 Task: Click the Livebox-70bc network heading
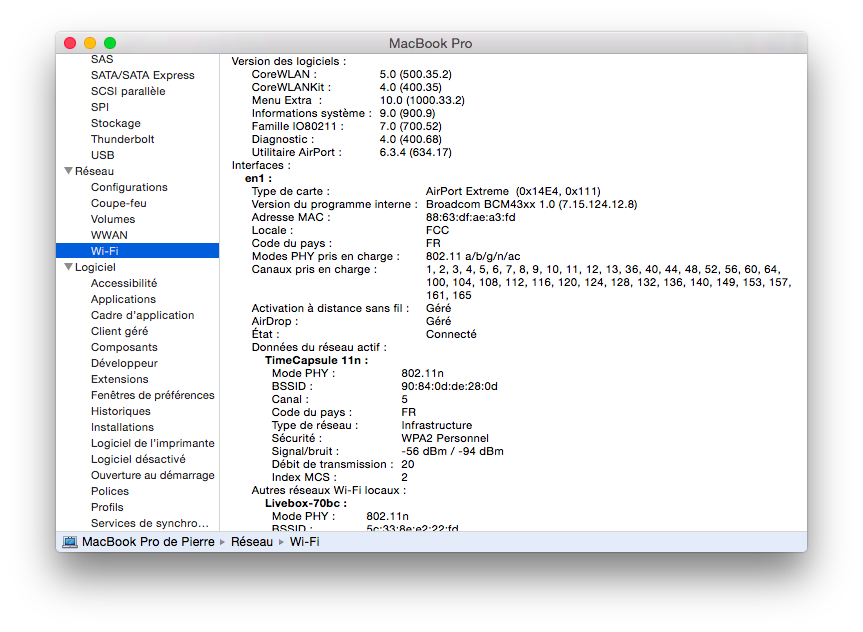coord(306,503)
